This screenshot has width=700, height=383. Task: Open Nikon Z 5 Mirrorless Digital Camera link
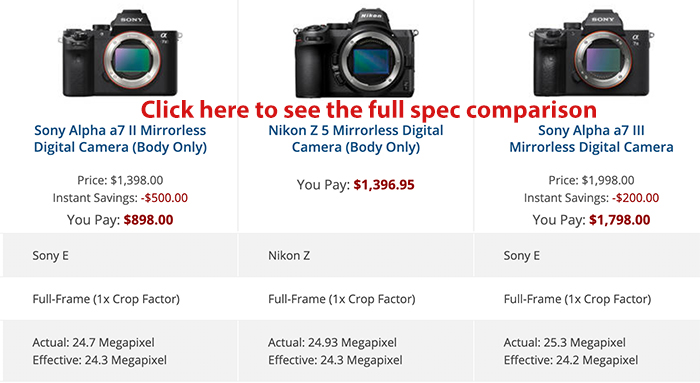point(356,139)
